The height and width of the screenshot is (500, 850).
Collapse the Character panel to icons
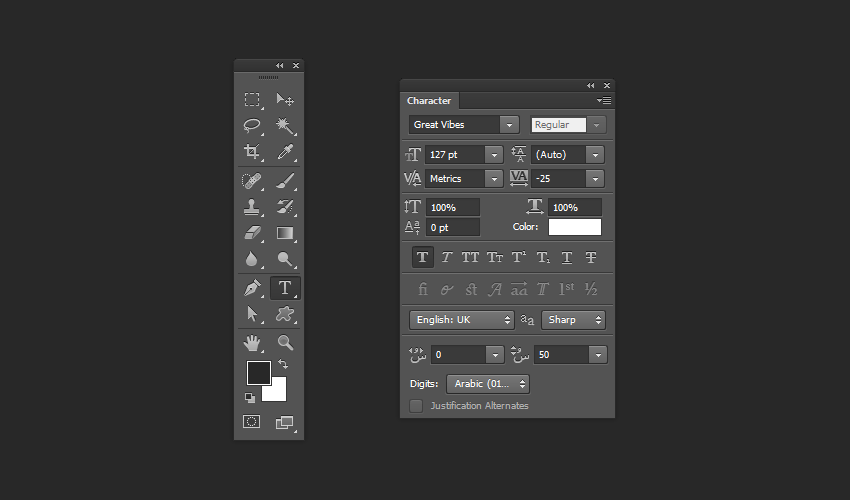click(590, 86)
